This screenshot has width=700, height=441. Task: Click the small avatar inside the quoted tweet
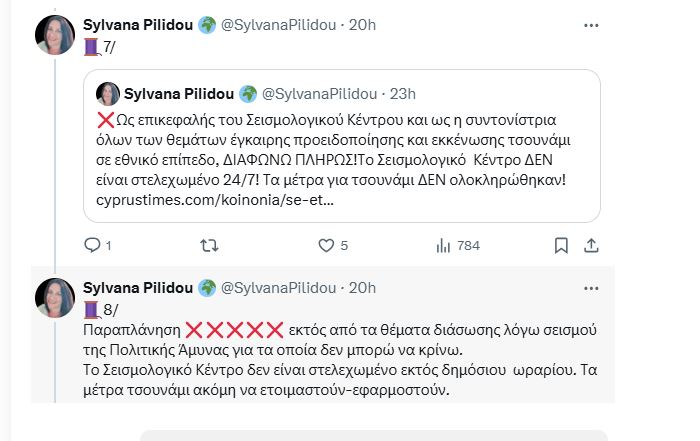pos(108,94)
